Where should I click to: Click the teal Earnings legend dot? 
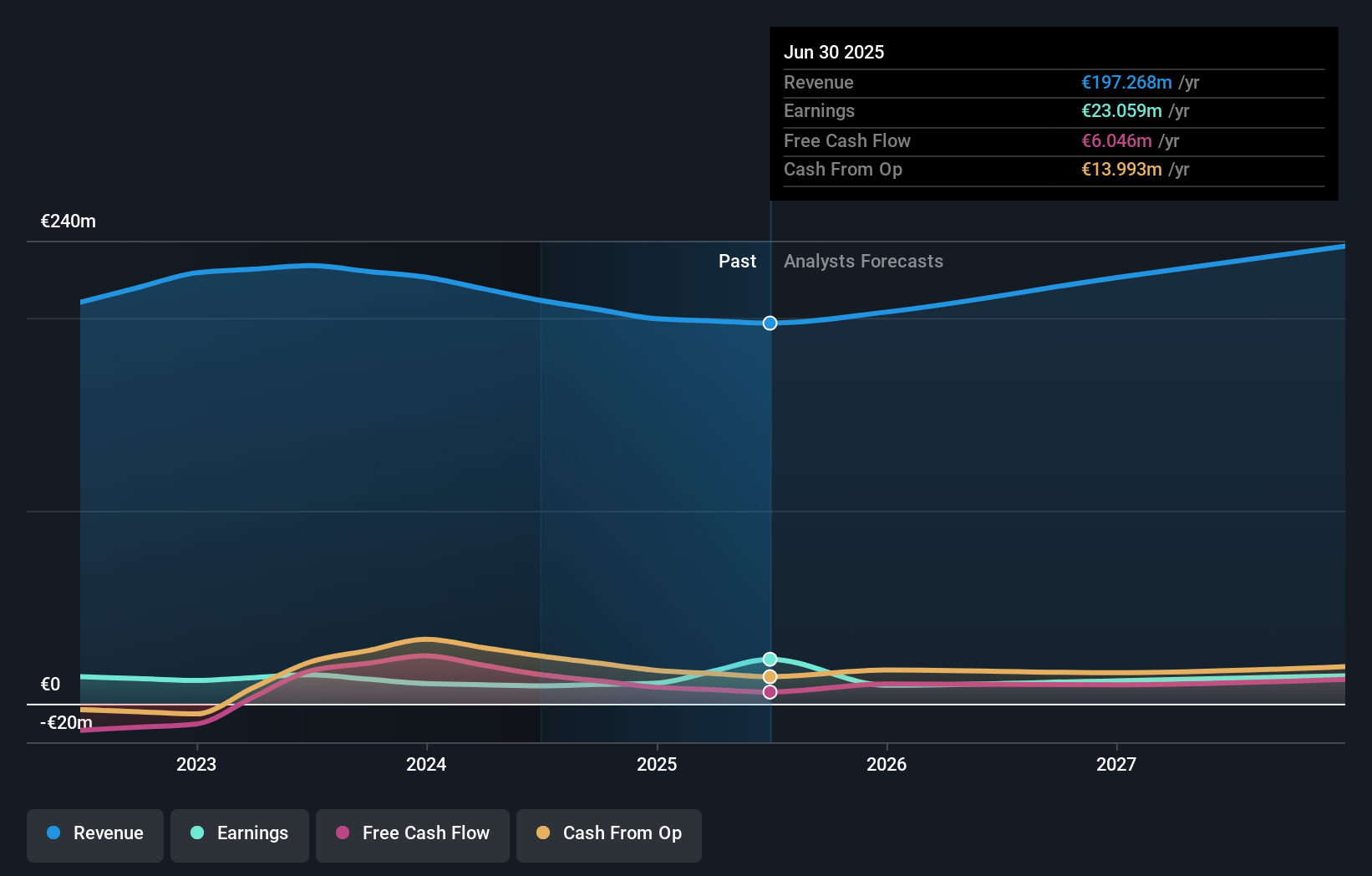tap(197, 833)
